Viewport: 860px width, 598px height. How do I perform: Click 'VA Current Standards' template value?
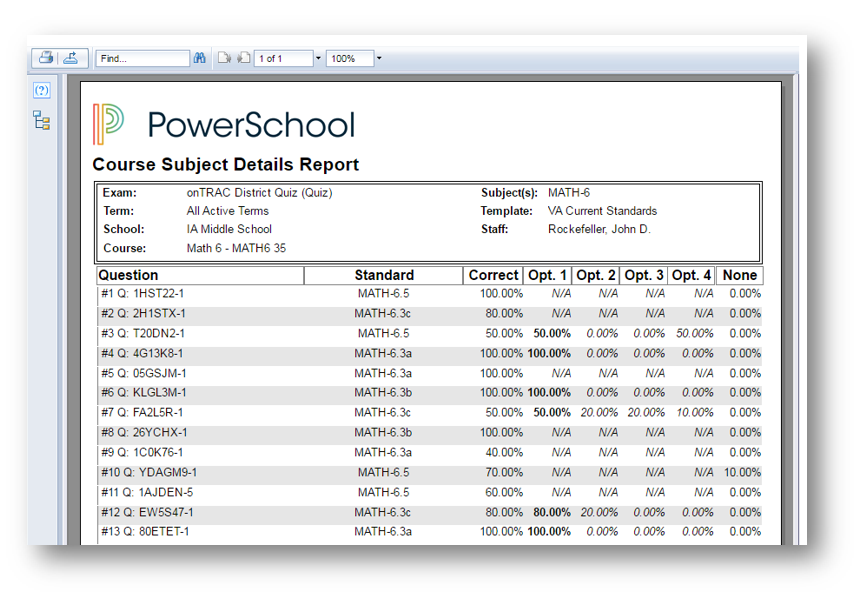pyautogui.click(x=602, y=211)
